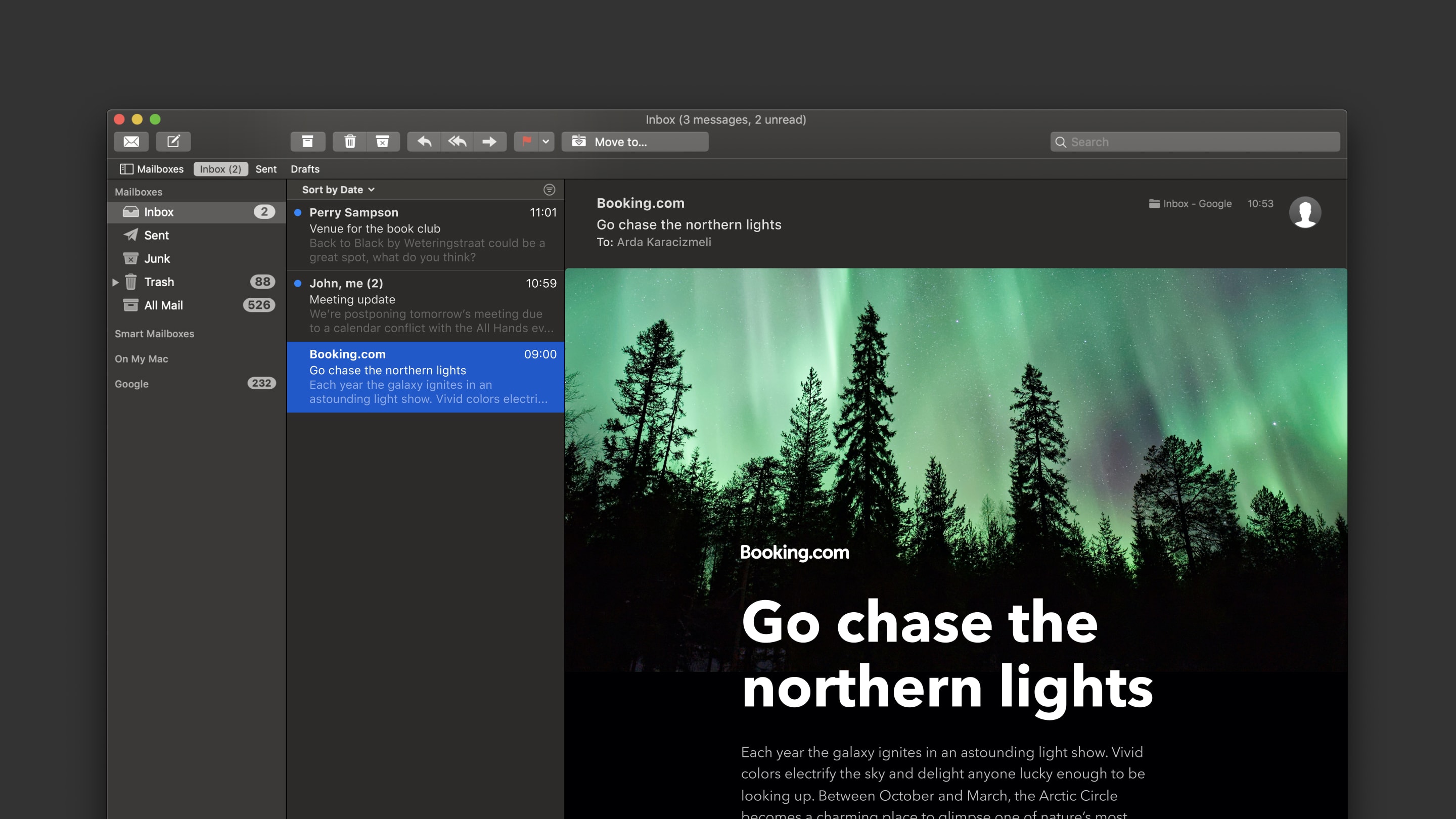The height and width of the screenshot is (819, 1456).
Task: Select Inbox mailbox in sidebar
Action: click(x=197, y=212)
